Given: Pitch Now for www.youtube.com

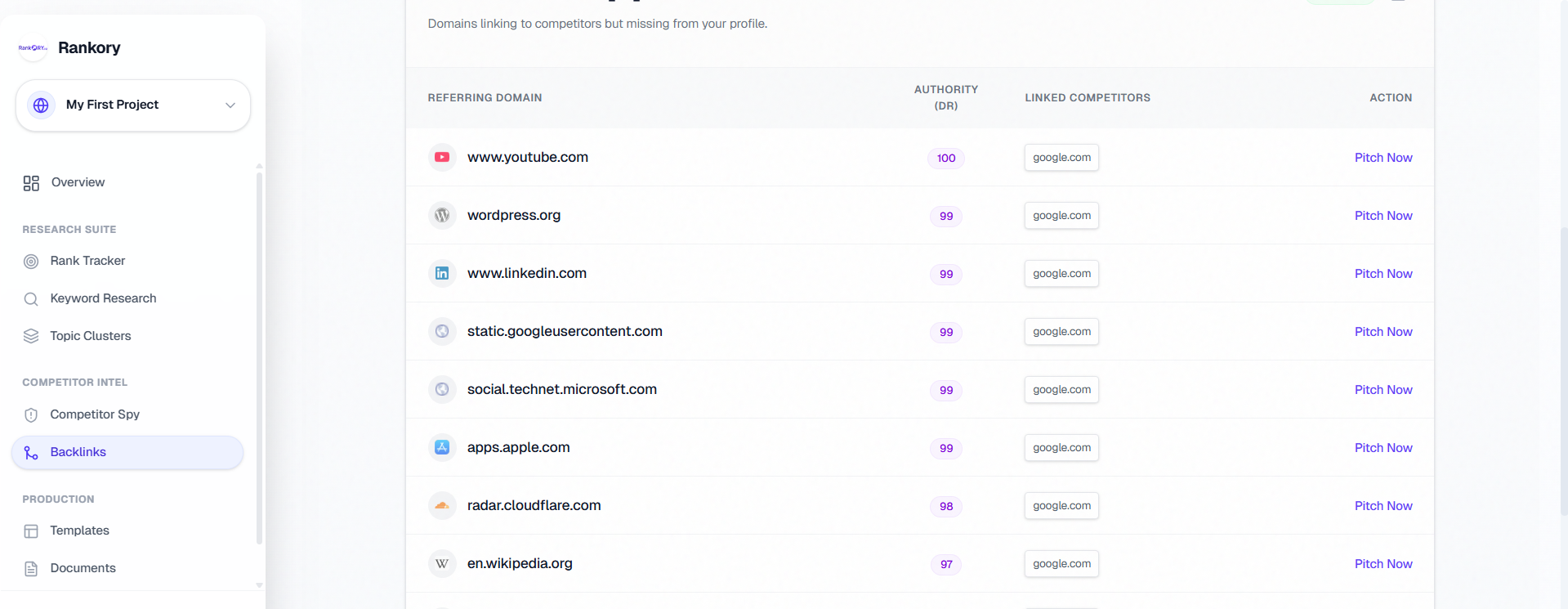Looking at the screenshot, I should [x=1383, y=158].
